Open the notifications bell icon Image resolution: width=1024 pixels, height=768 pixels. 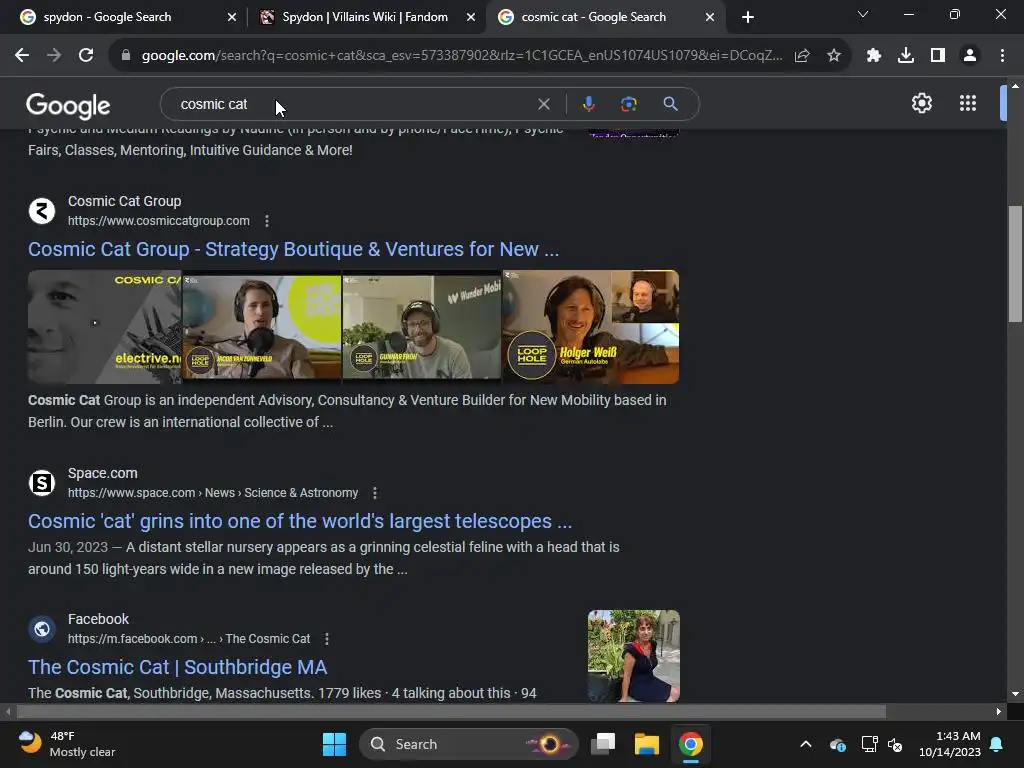tap(997, 744)
